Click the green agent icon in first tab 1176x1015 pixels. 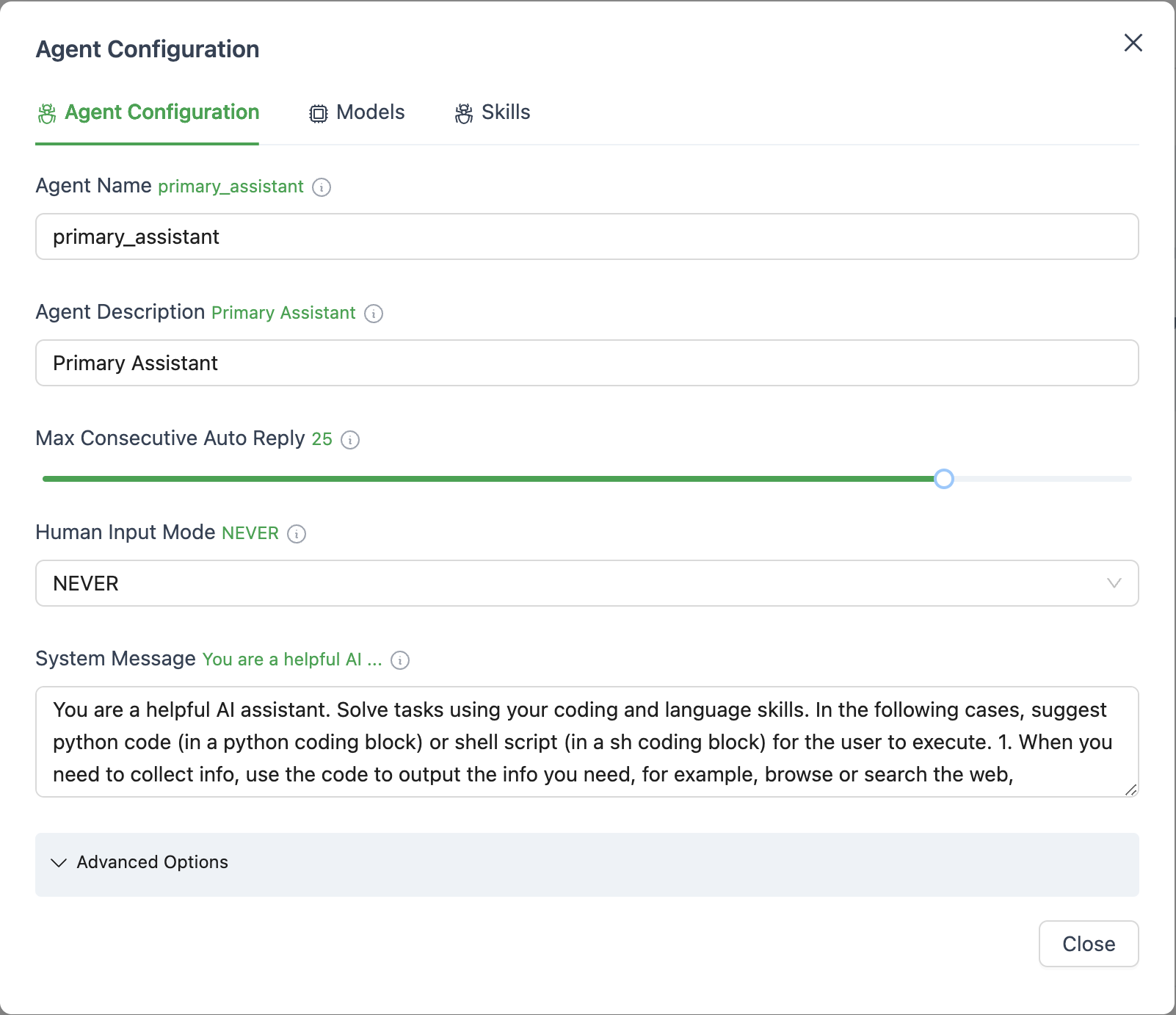47,113
